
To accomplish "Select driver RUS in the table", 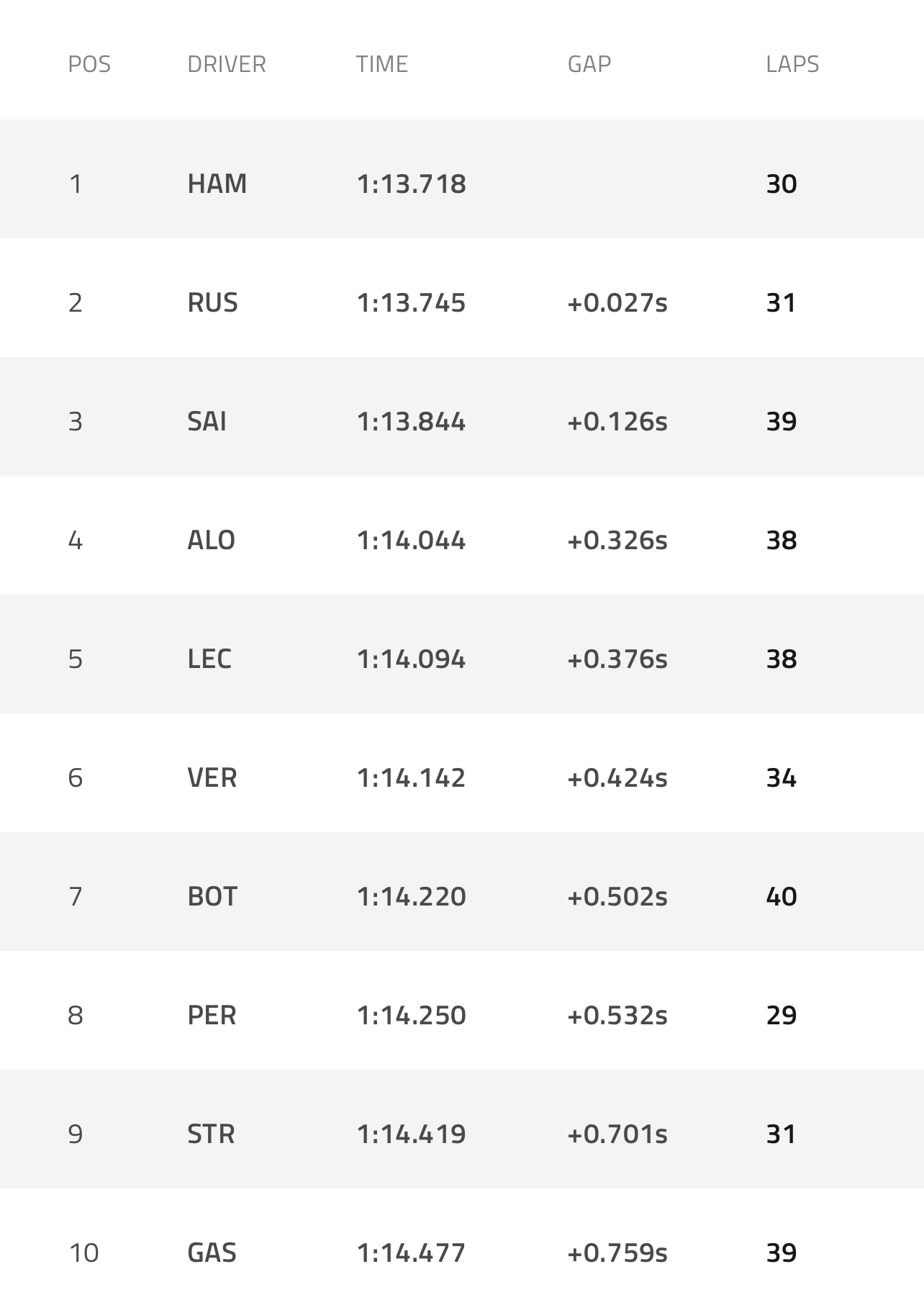I will click(x=212, y=303).
